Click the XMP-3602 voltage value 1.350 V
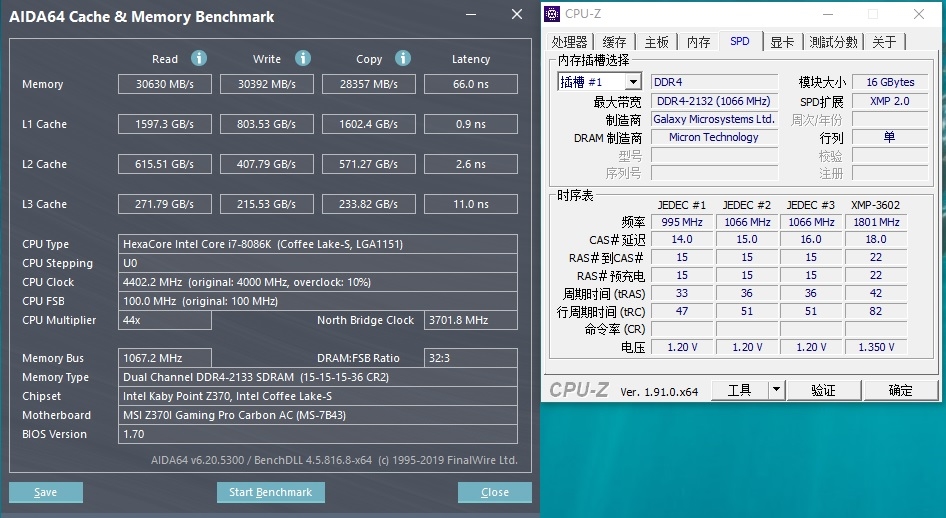This screenshot has height=518, width=946. 876,347
